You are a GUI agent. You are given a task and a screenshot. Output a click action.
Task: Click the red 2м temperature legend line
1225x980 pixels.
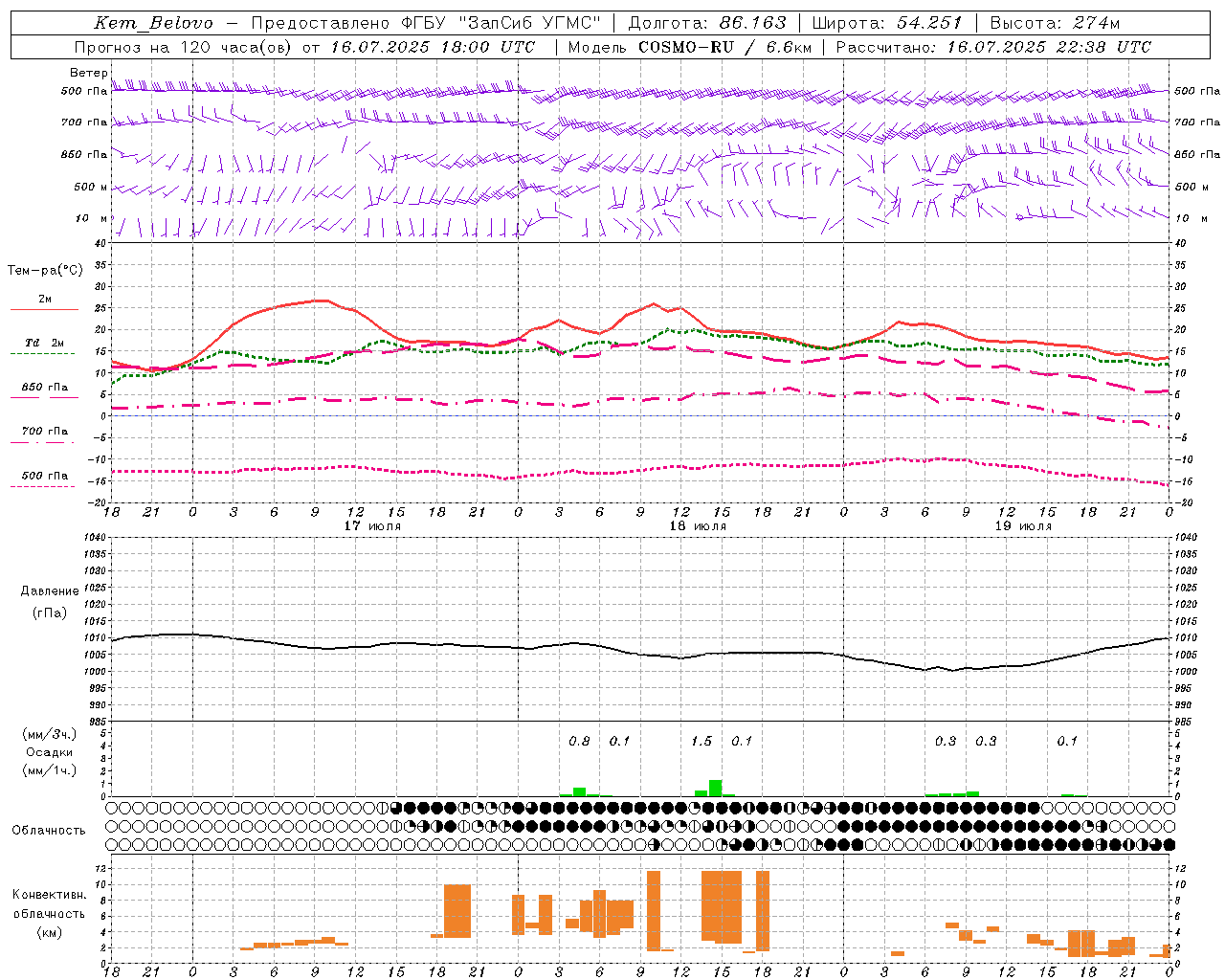(44, 309)
